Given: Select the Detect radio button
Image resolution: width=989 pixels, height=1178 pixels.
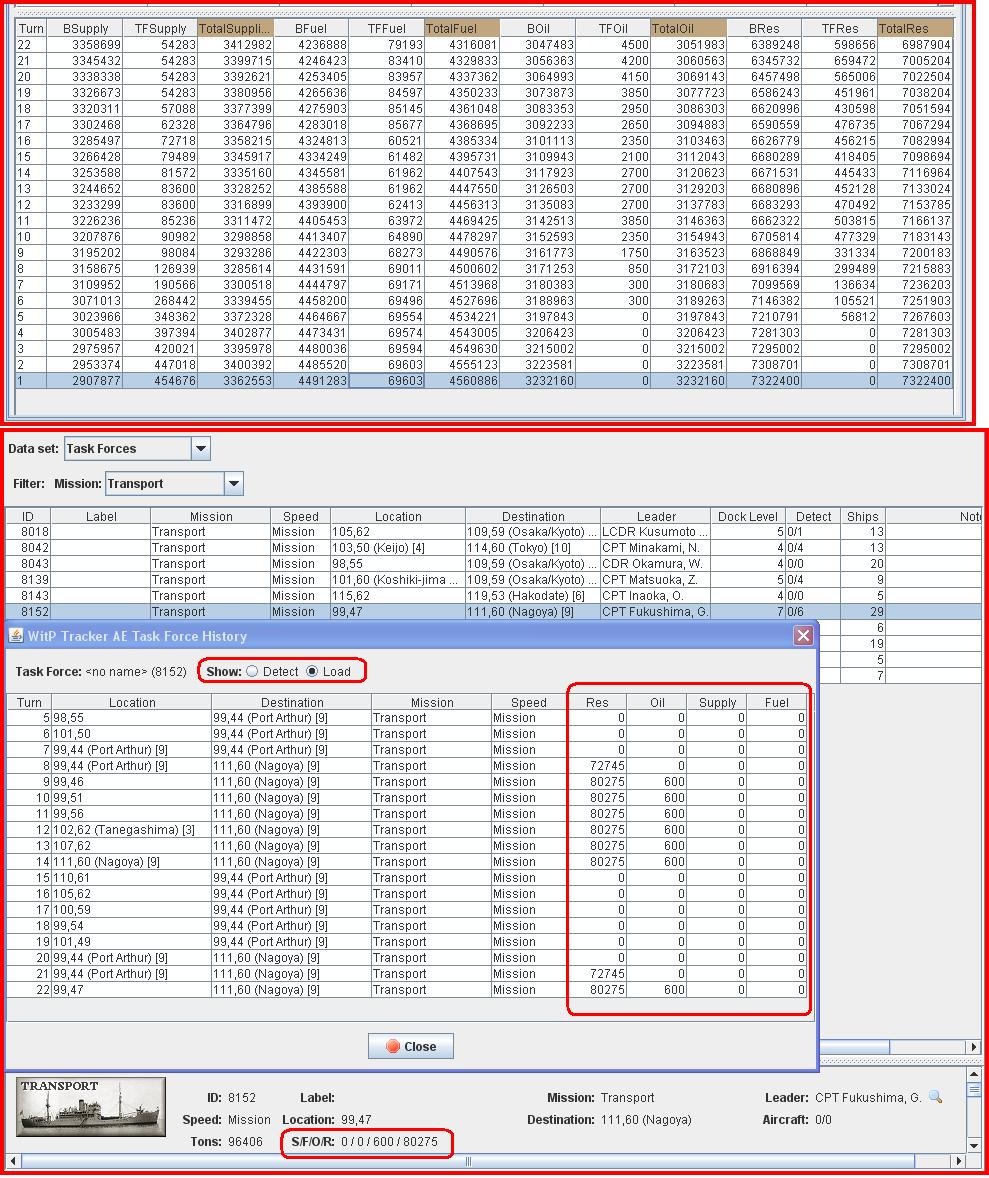Looking at the screenshot, I should coord(253,672).
